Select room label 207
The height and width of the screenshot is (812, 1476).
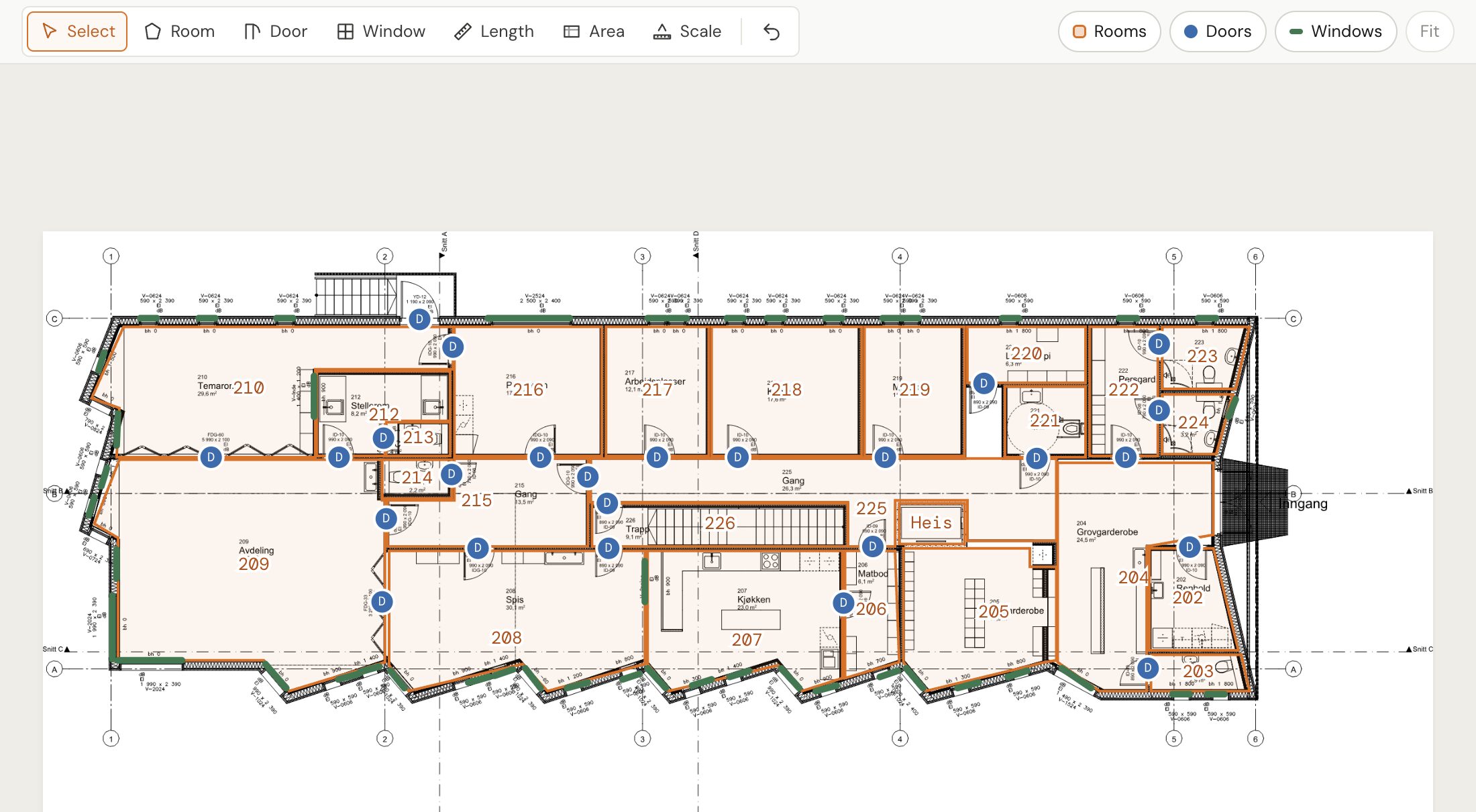(x=747, y=640)
